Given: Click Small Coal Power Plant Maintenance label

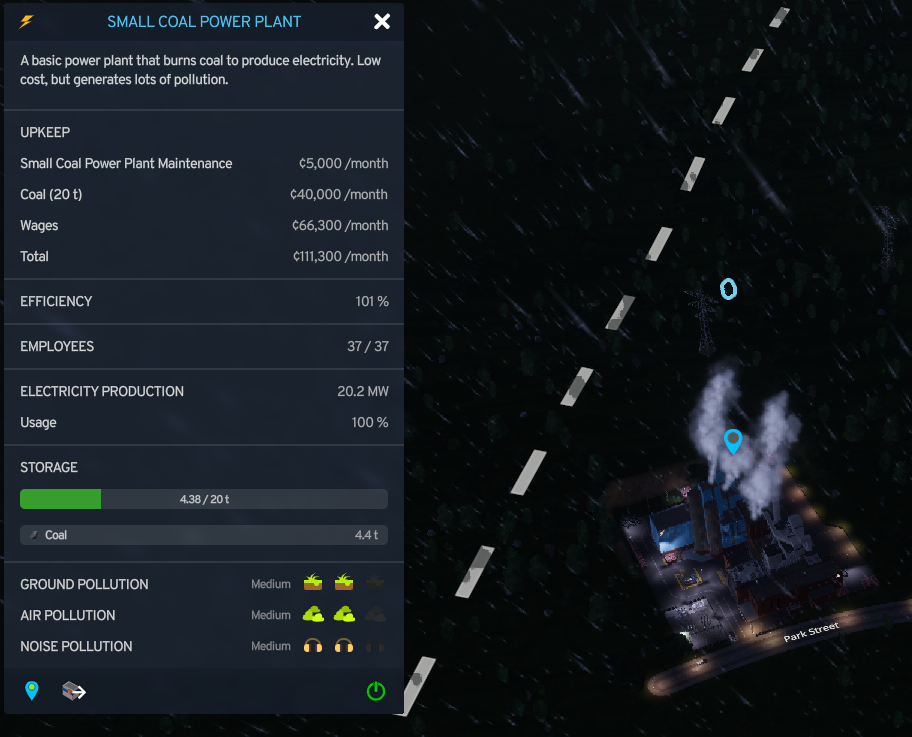Looking at the screenshot, I should [126, 163].
